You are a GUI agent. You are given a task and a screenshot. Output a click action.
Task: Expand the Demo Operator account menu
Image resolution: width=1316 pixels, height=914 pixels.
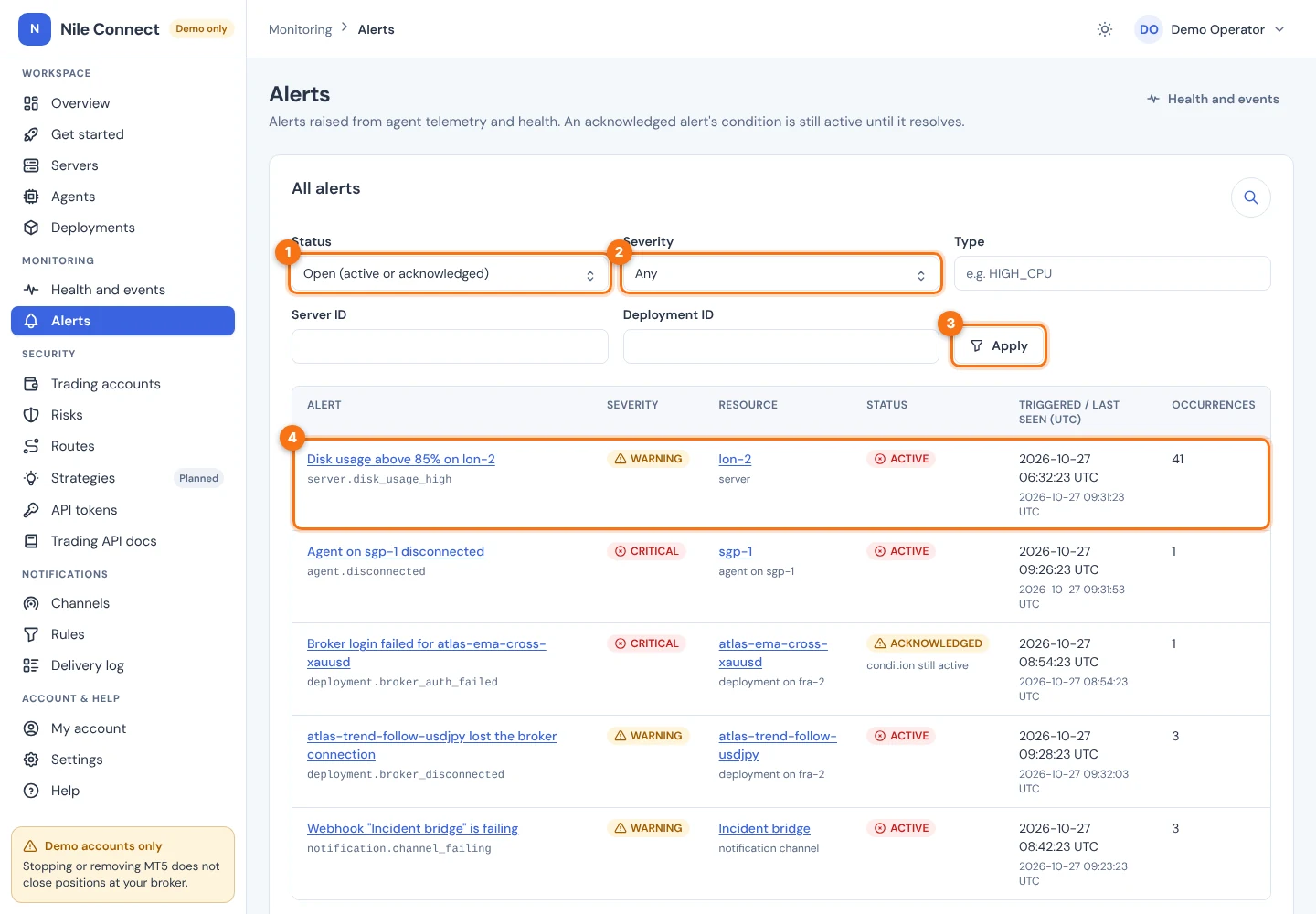[1210, 29]
